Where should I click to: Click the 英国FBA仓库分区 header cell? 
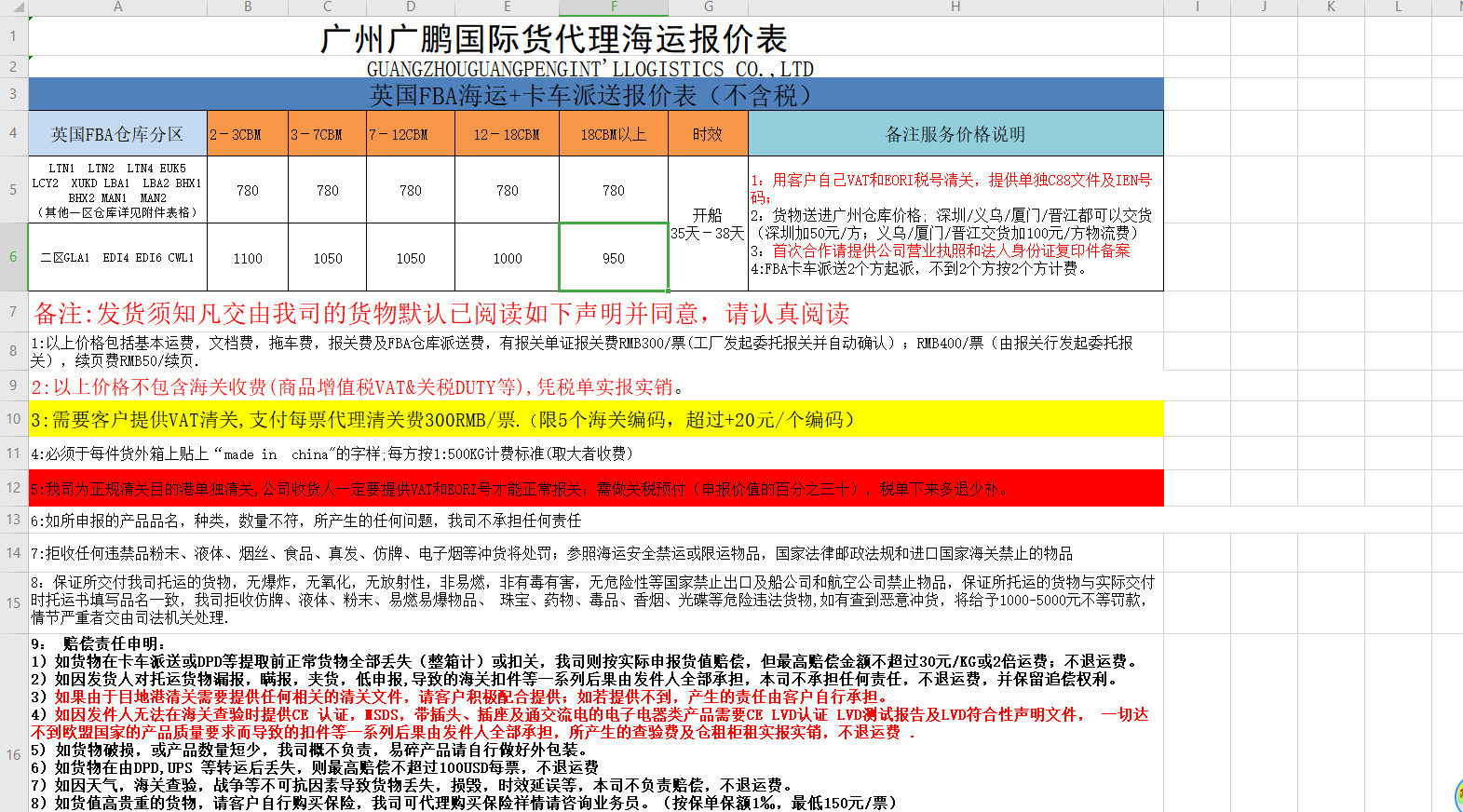click(x=117, y=134)
